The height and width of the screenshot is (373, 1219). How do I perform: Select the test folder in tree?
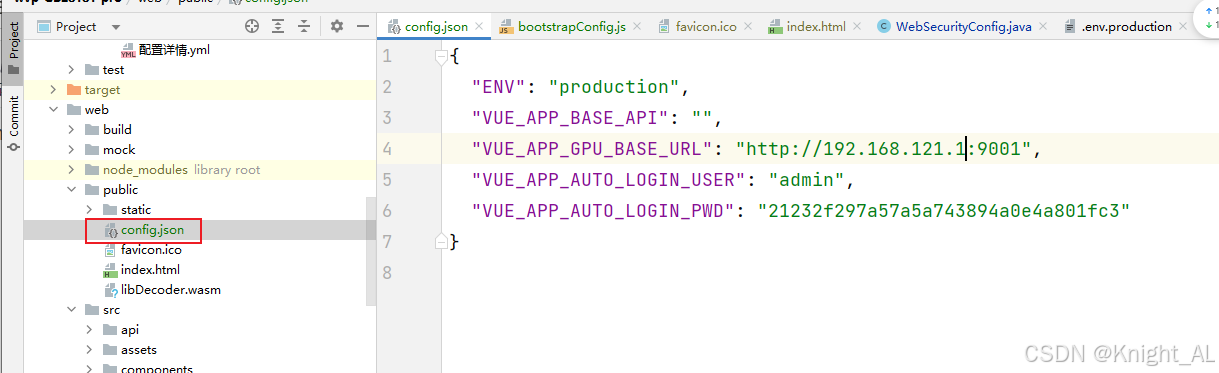pyautogui.click(x=105, y=69)
